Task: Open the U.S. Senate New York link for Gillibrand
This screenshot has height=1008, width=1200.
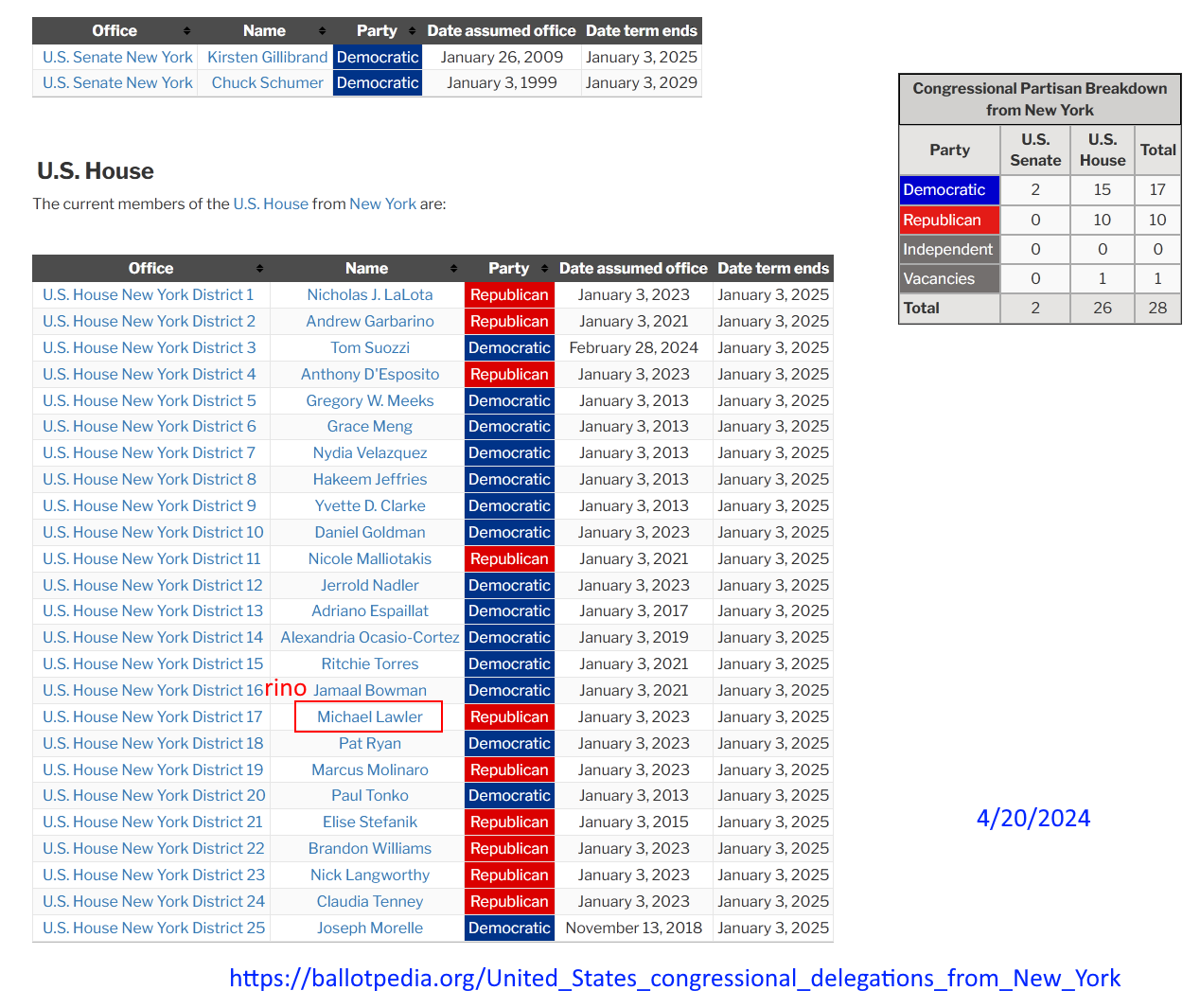Action: (117, 58)
